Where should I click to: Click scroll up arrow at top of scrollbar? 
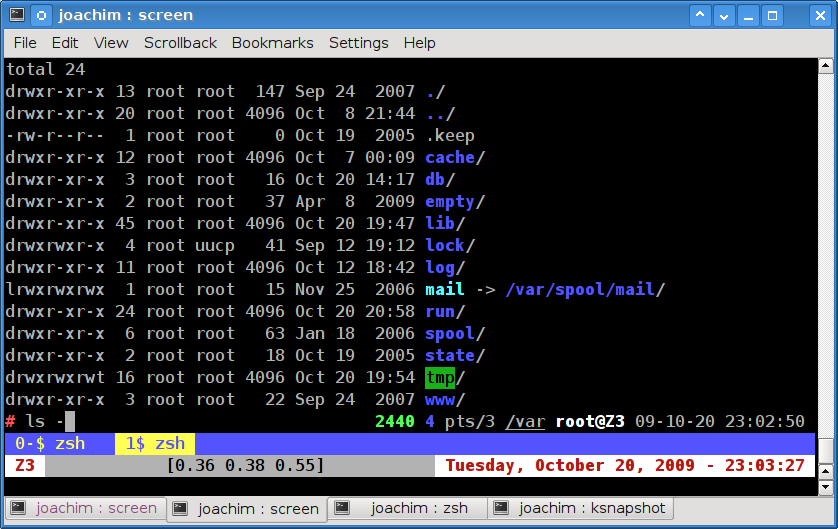826,67
